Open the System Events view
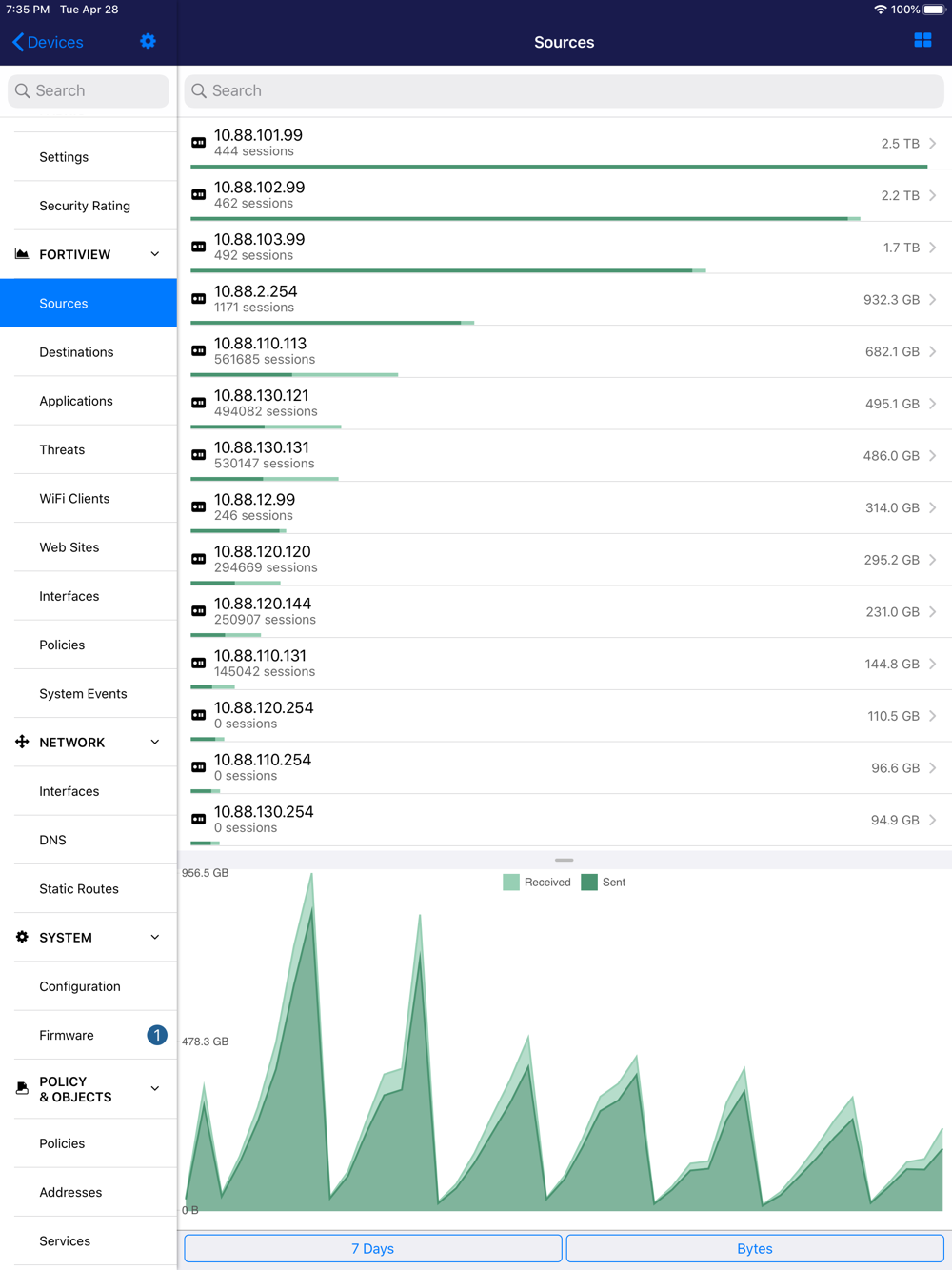952x1270 pixels. (89, 693)
